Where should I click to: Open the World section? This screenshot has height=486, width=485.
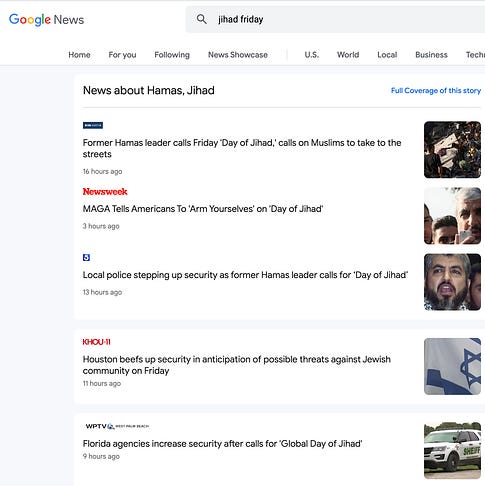point(348,55)
